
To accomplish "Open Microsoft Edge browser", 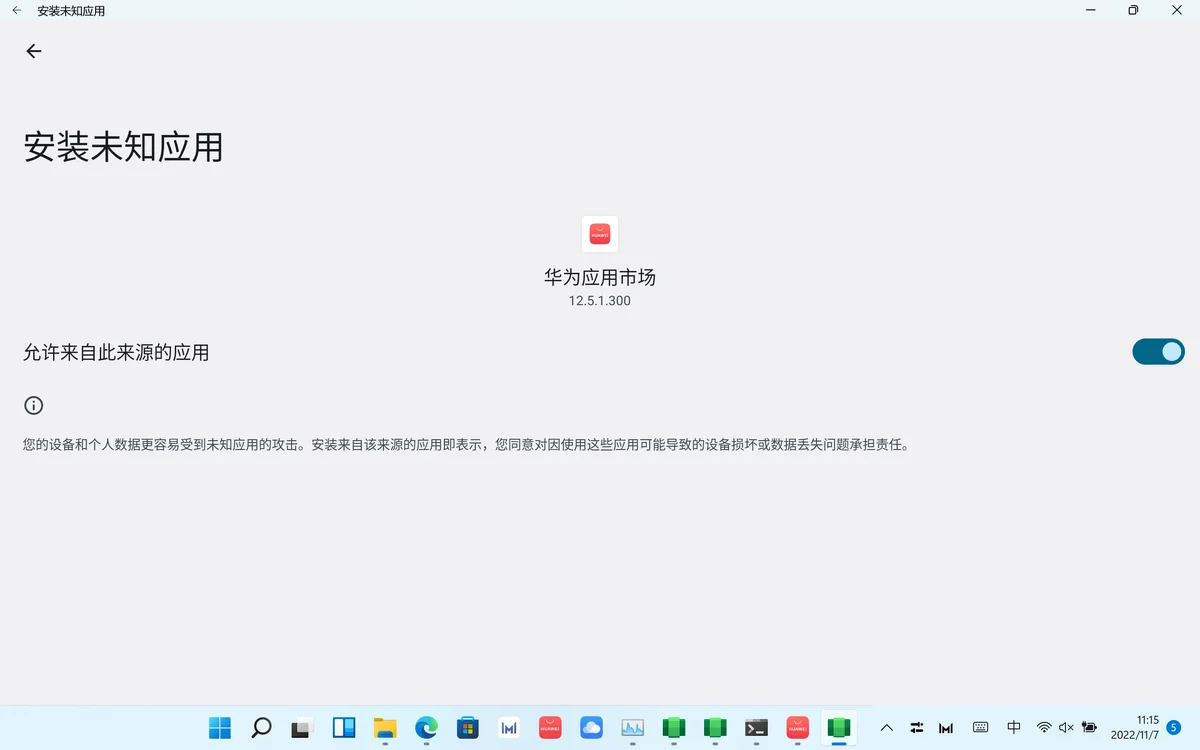I will pos(426,728).
